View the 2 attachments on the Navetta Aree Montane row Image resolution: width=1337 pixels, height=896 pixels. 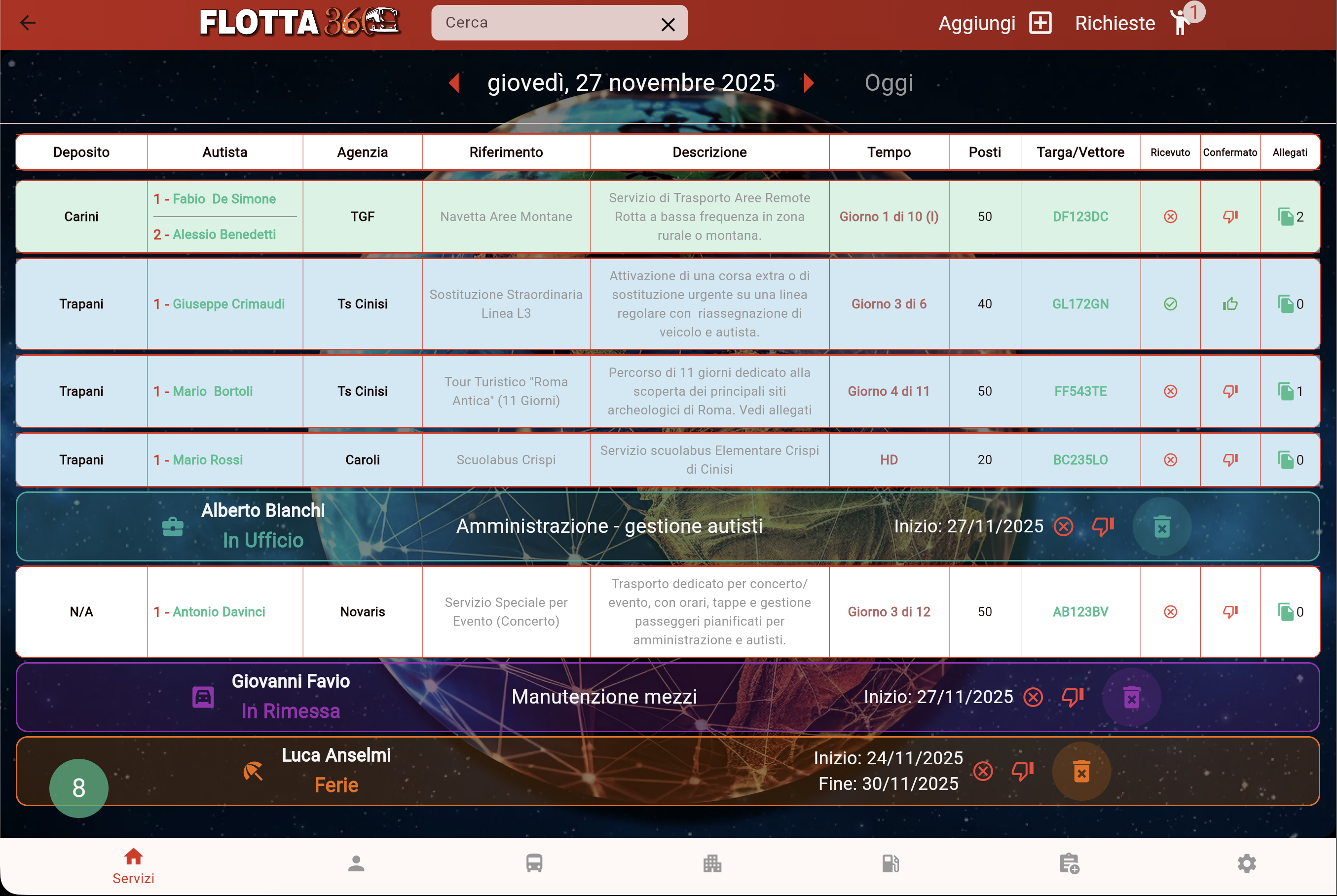[x=1289, y=217]
